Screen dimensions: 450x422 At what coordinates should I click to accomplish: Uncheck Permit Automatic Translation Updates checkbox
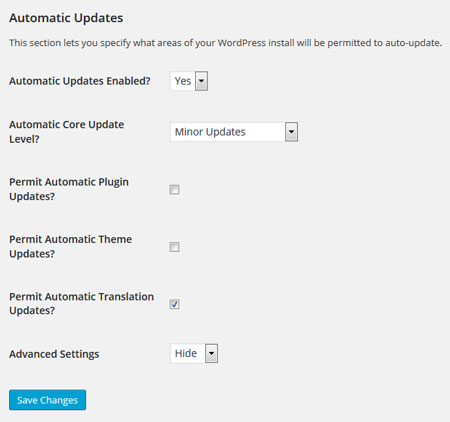(174, 304)
